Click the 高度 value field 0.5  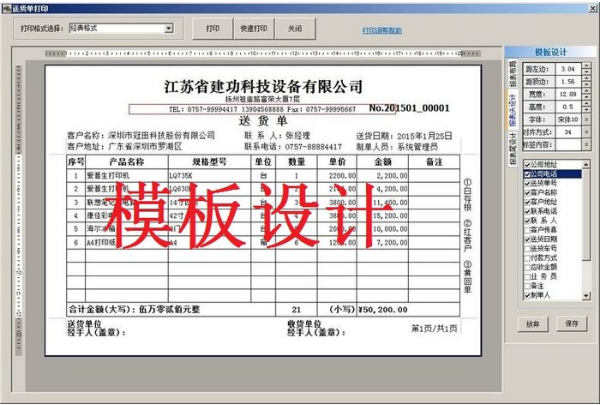pos(568,107)
